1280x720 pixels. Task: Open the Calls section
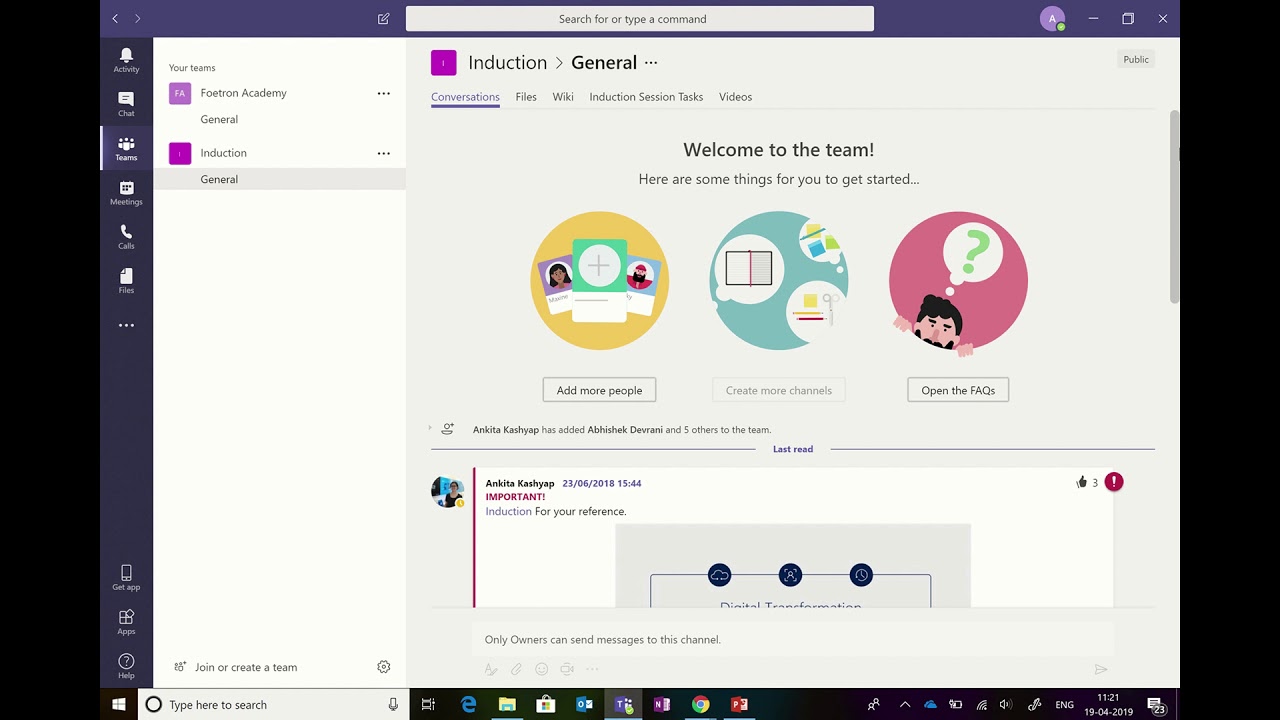pyautogui.click(x=126, y=236)
